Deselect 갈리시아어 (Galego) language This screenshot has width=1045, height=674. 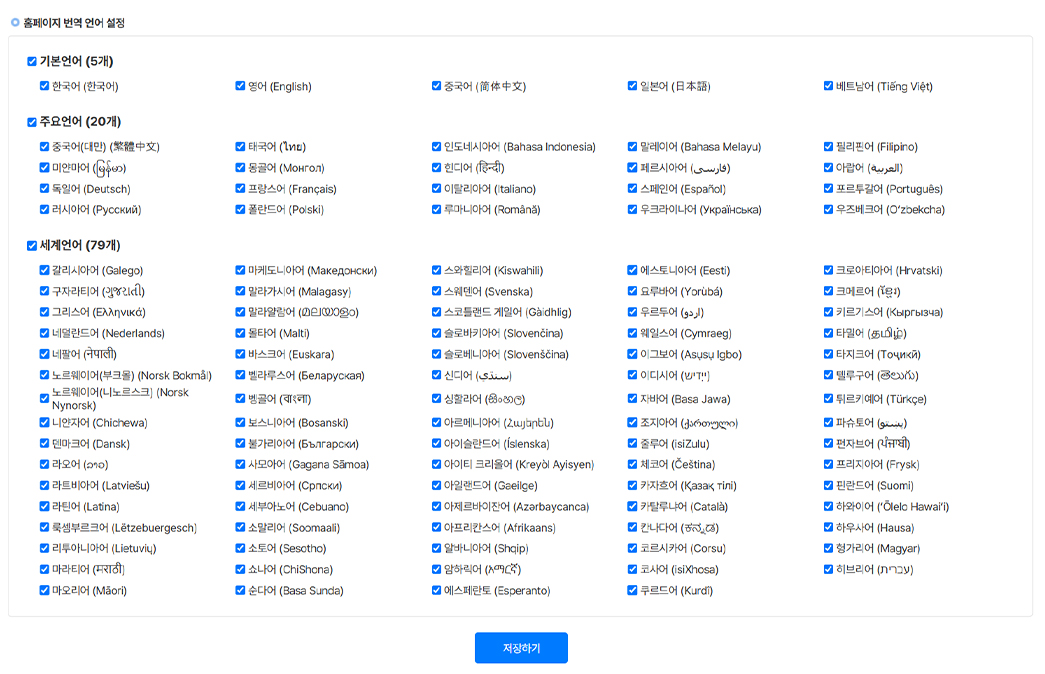[x=45, y=270]
